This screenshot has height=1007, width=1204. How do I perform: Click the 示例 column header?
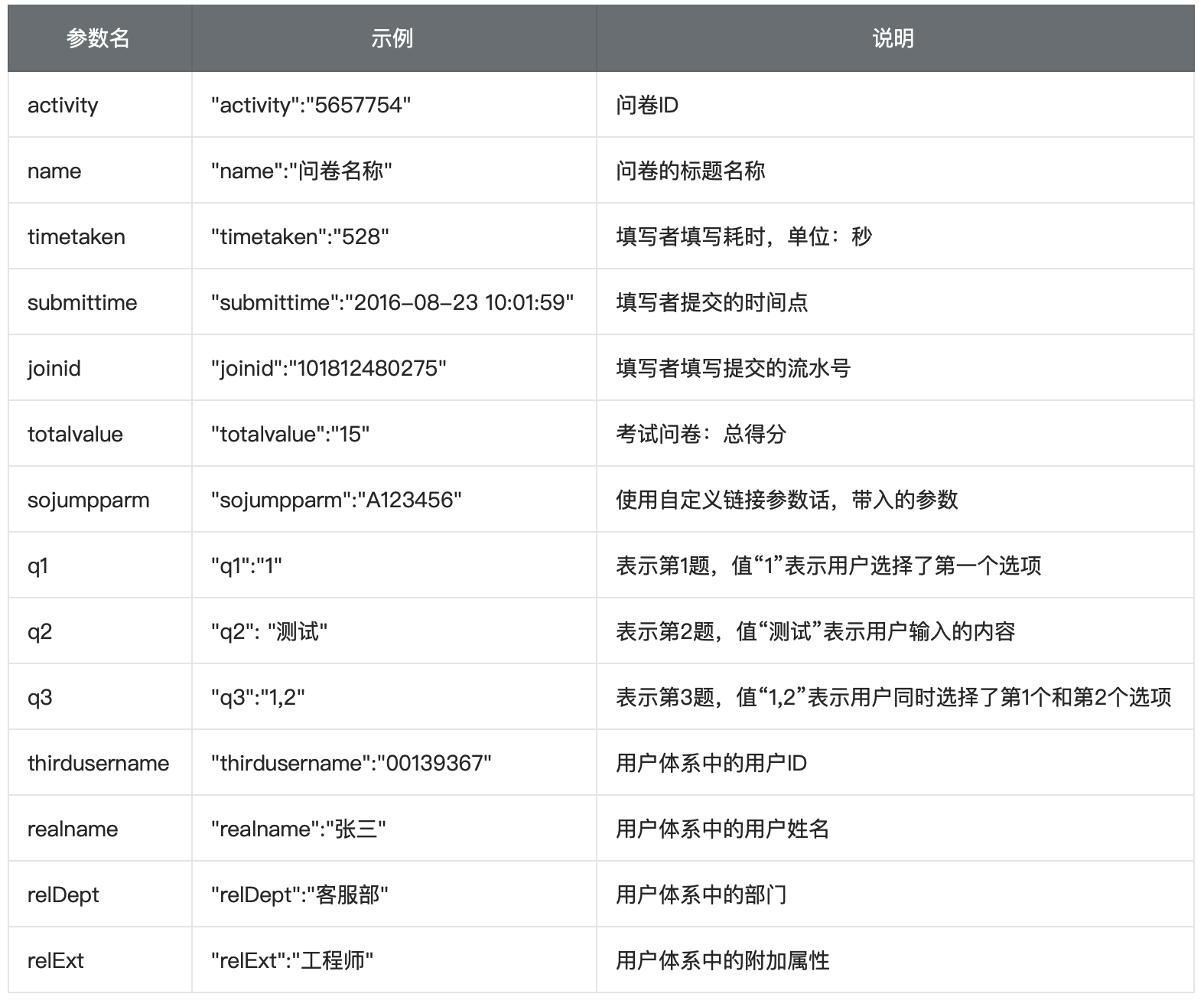[392, 38]
